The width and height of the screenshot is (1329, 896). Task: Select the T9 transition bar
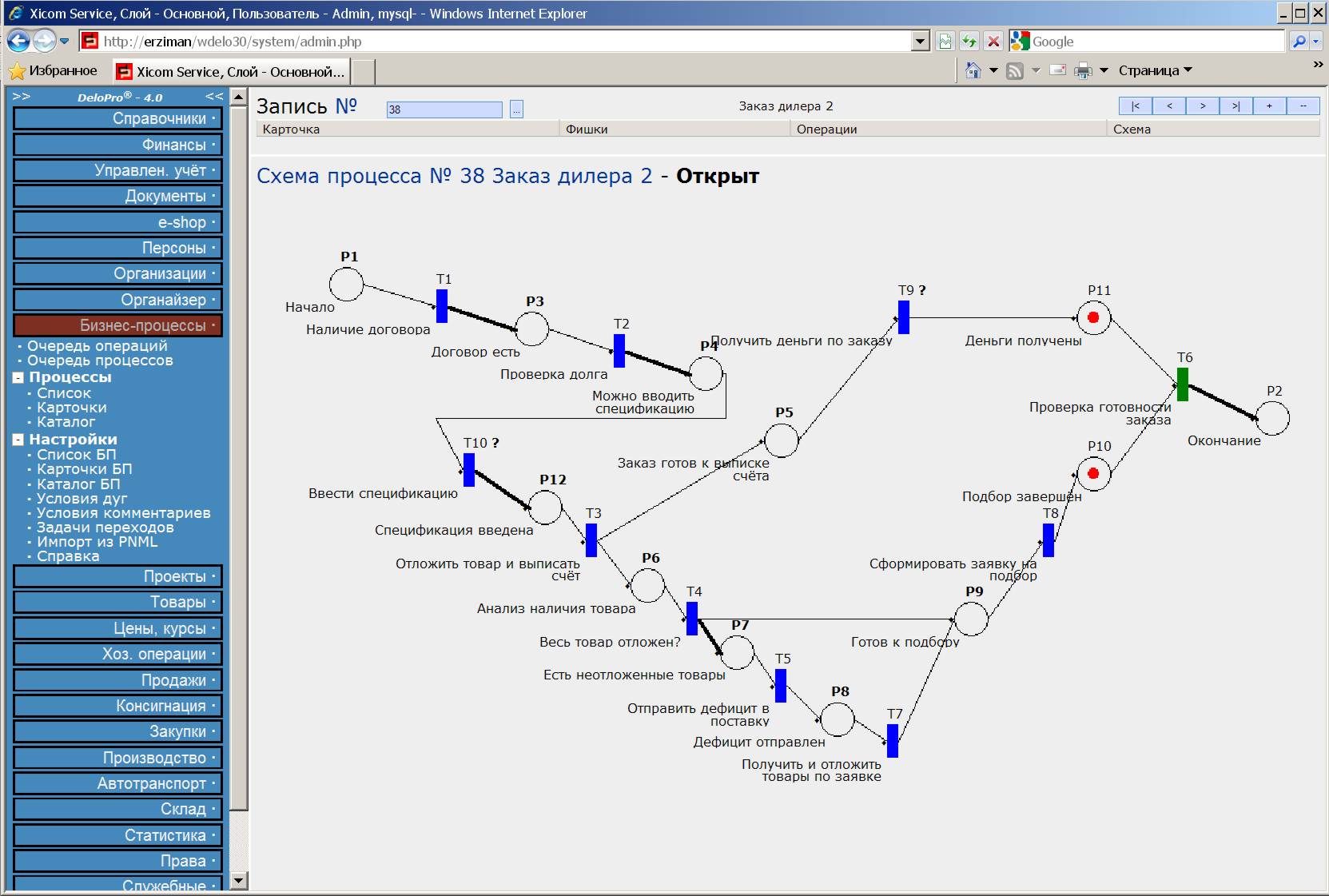pyautogui.click(x=904, y=317)
